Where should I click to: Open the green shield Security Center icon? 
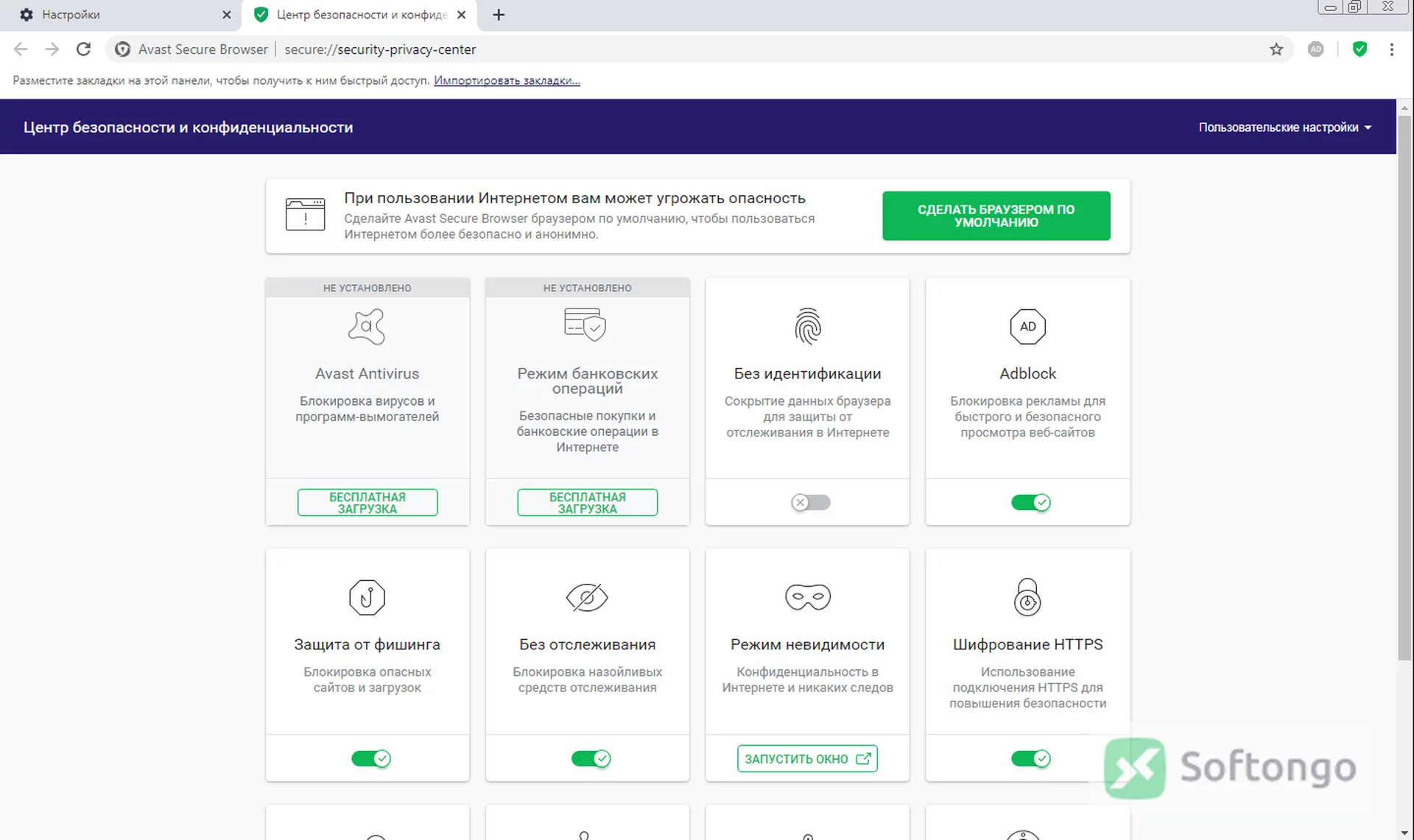tap(1360, 49)
